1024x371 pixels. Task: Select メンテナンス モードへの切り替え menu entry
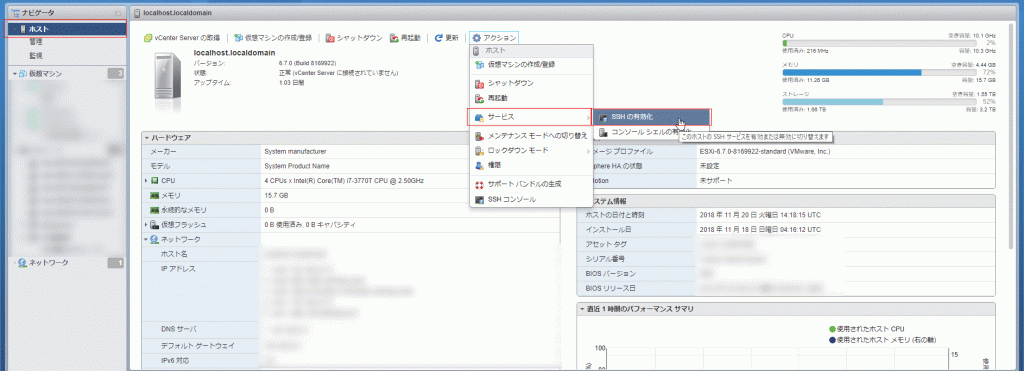pyautogui.click(x=530, y=136)
